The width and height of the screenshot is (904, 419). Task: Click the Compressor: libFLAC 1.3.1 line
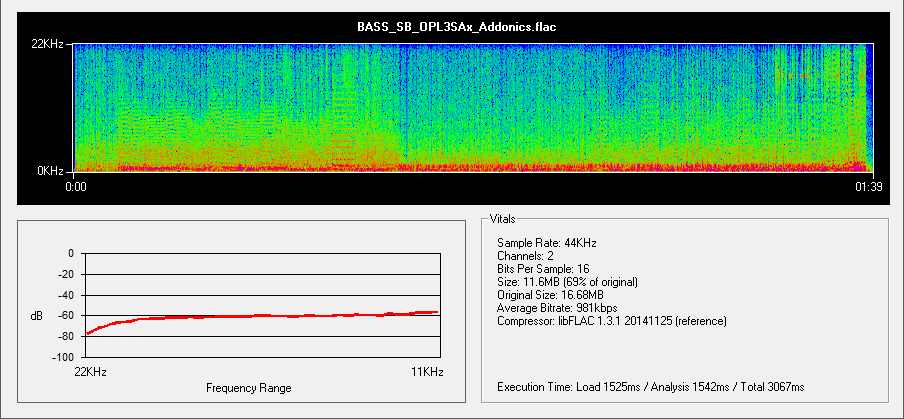[x=611, y=321]
